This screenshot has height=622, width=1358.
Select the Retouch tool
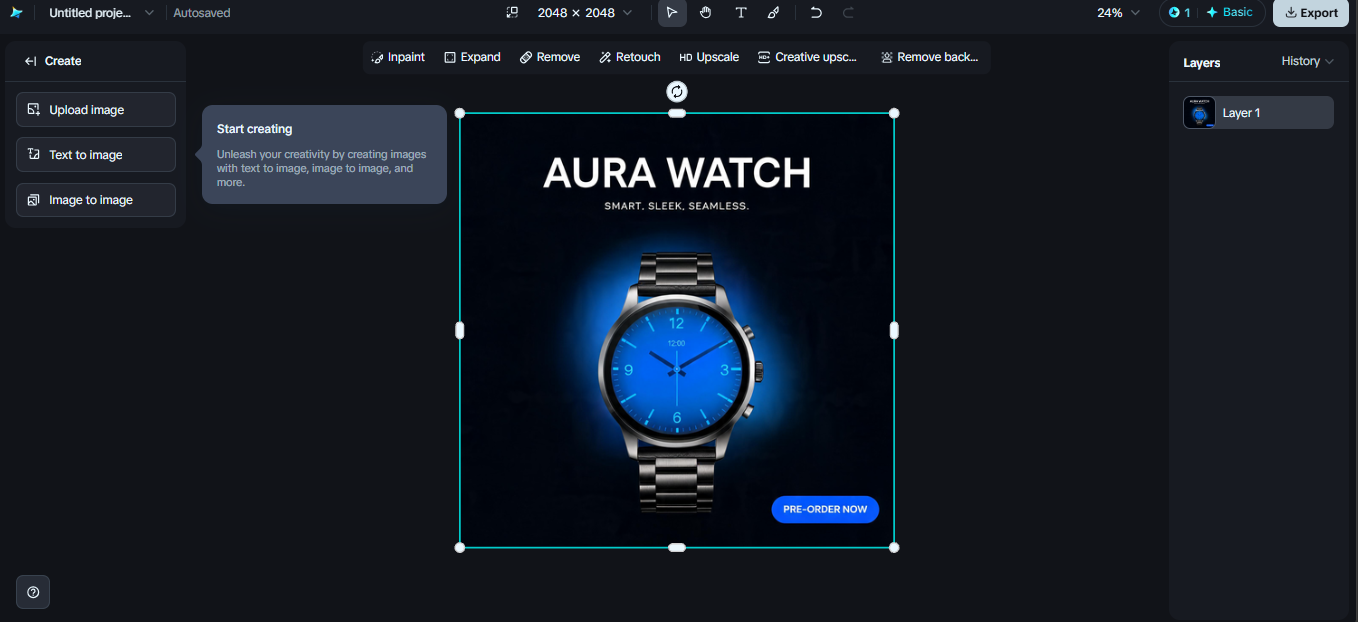630,57
